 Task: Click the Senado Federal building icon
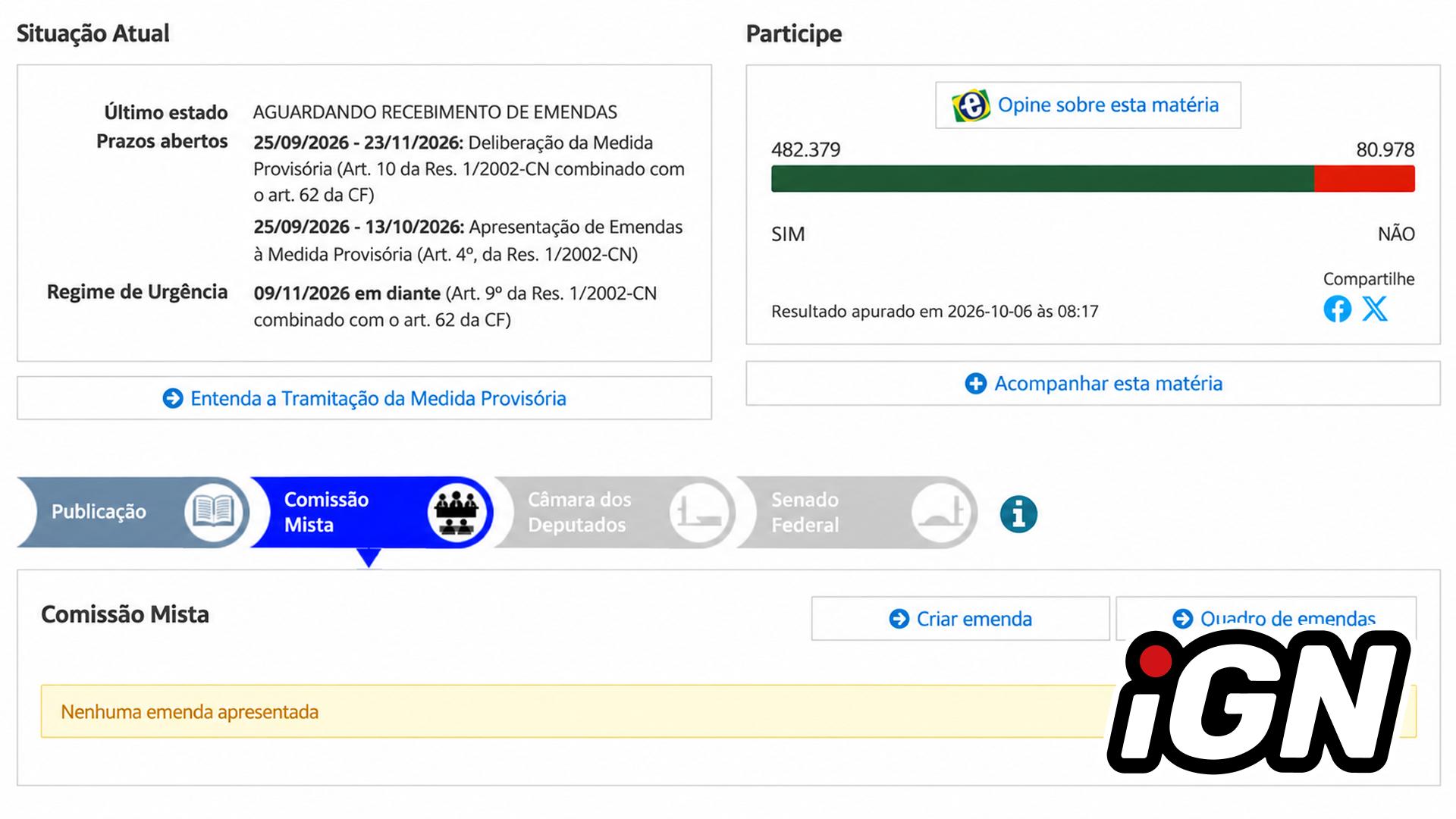(941, 513)
